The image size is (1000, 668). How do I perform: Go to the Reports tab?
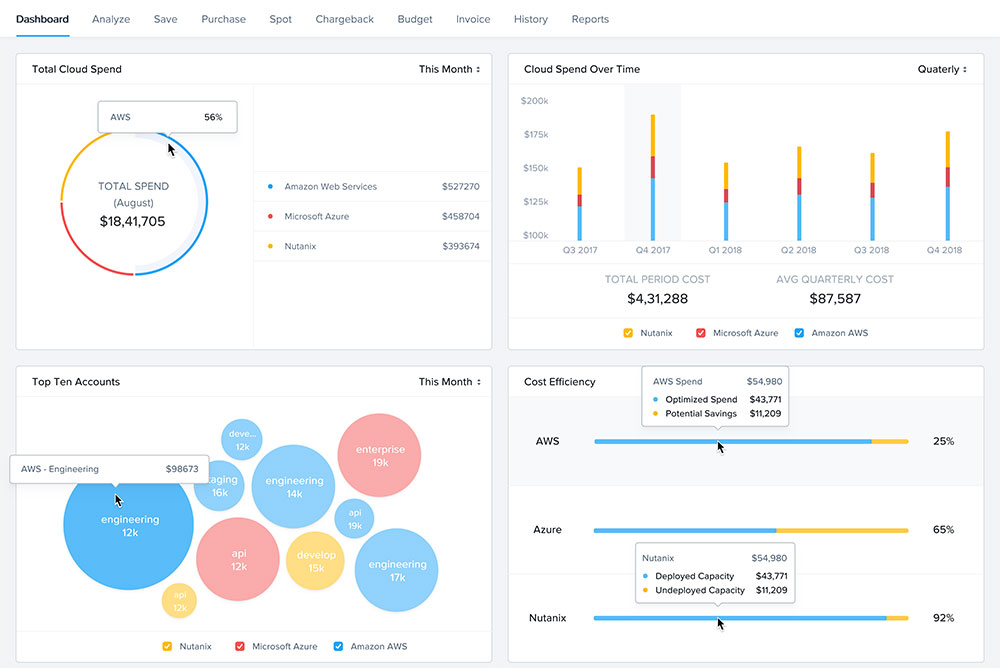pos(590,19)
